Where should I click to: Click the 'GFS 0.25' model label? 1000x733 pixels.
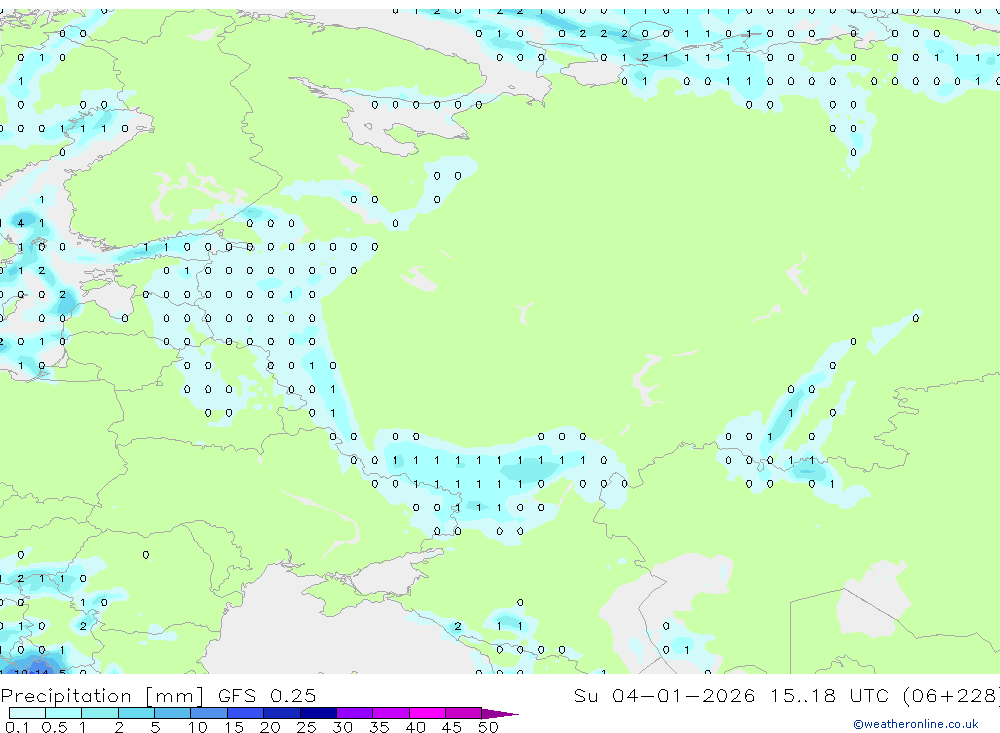pos(267,695)
